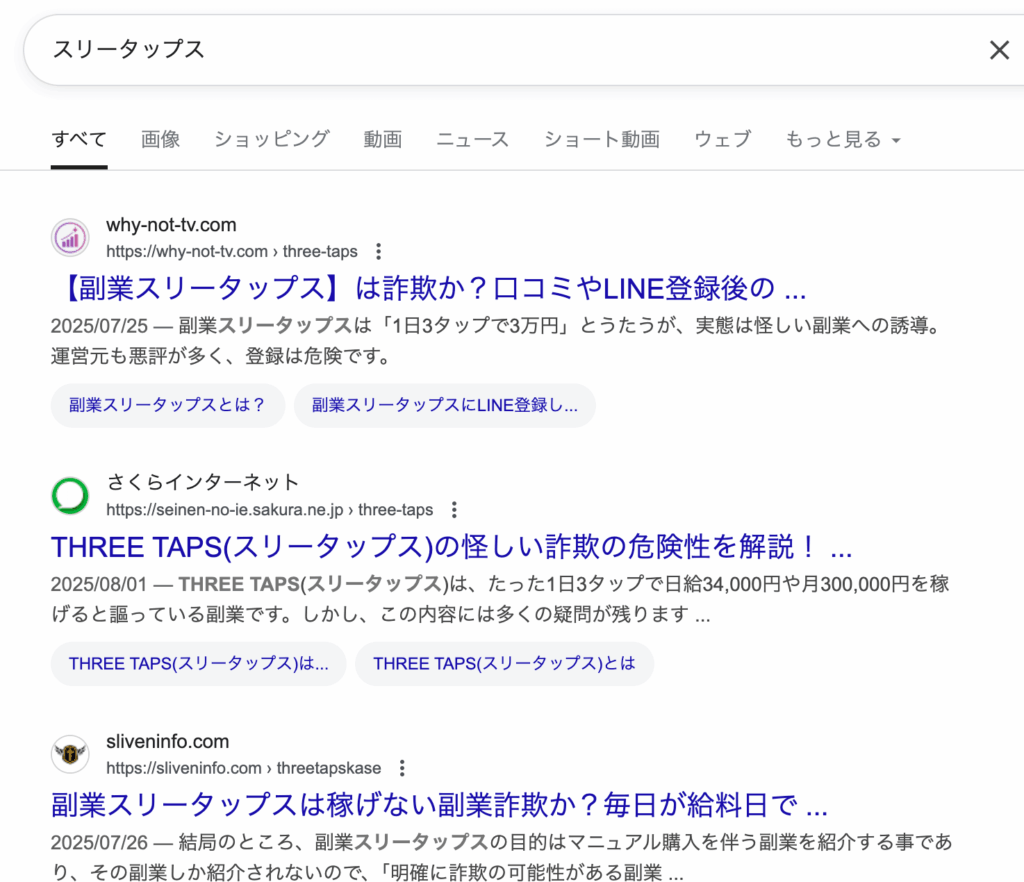Viewport: 1024px width, 882px height.
Task: Open the options menu beside sliveninfo.com URL
Action: click(x=402, y=768)
